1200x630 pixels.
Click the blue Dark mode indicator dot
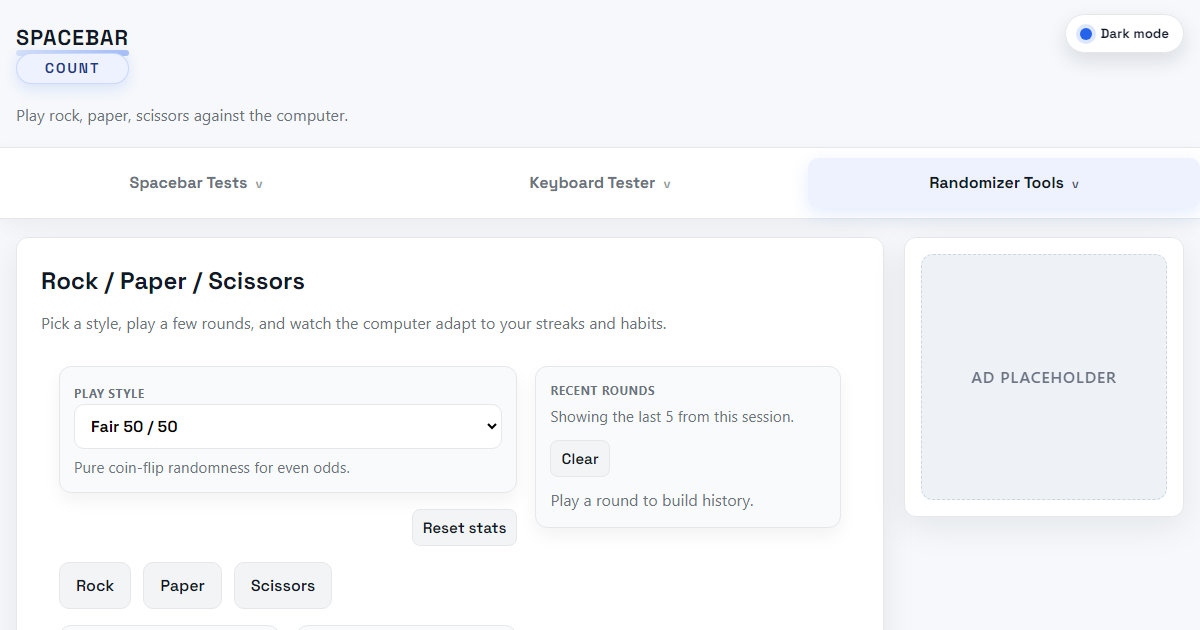click(x=1085, y=34)
